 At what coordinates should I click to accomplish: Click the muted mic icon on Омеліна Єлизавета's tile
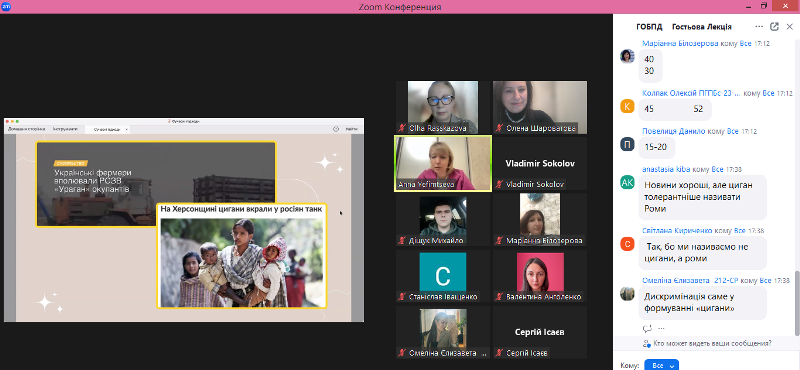[403, 353]
